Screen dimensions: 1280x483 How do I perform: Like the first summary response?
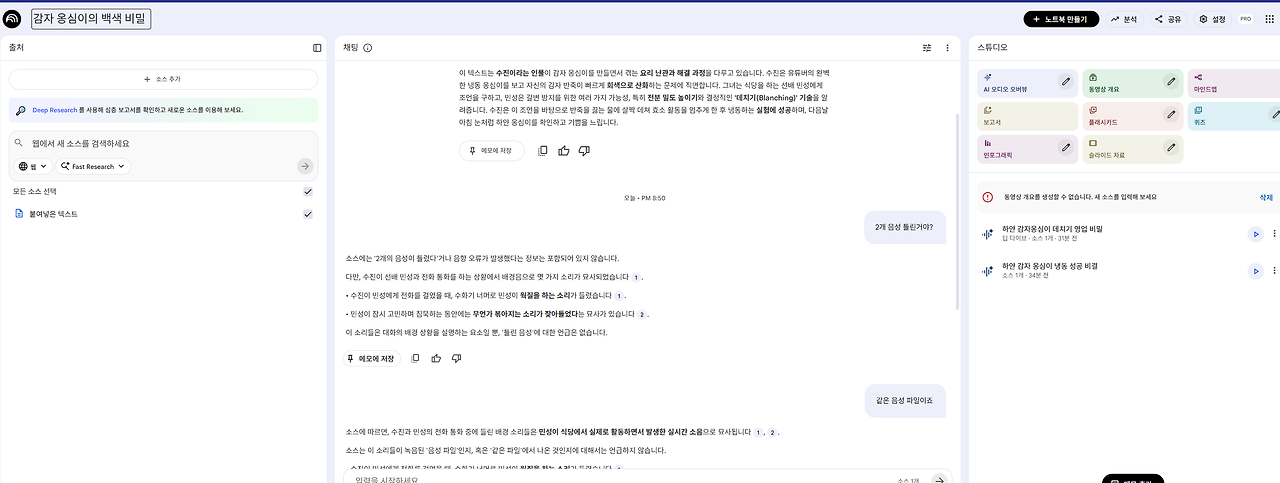pos(564,151)
